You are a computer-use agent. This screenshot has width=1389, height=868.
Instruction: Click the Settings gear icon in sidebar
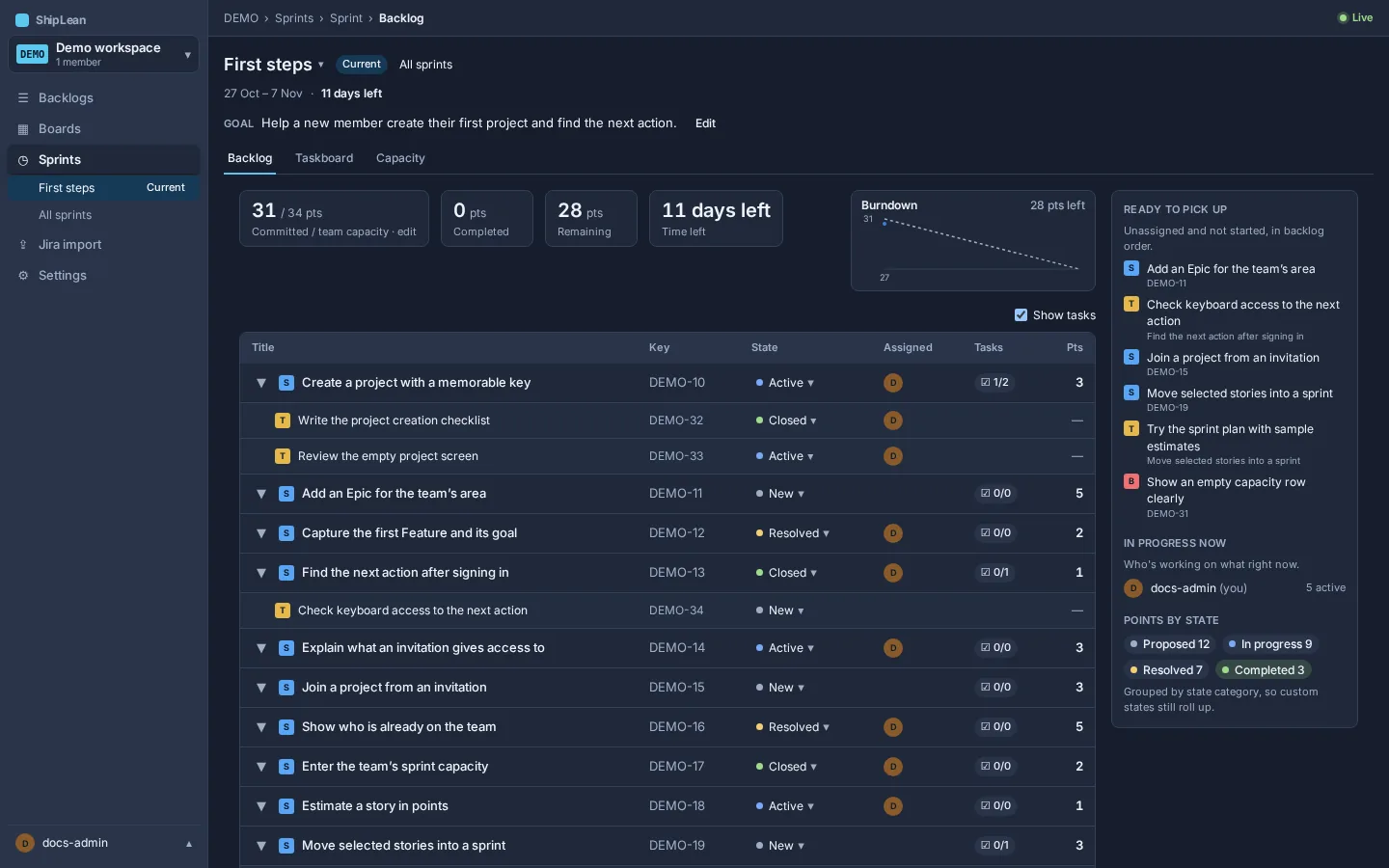point(23,276)
